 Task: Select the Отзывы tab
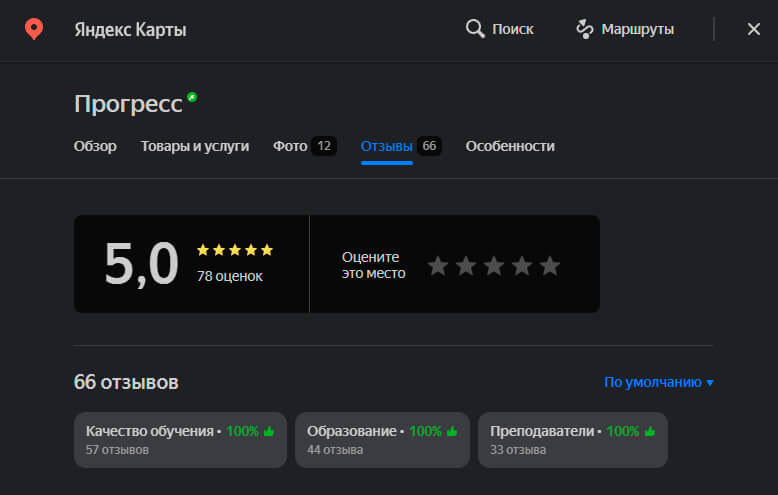(x=387, y=146)
